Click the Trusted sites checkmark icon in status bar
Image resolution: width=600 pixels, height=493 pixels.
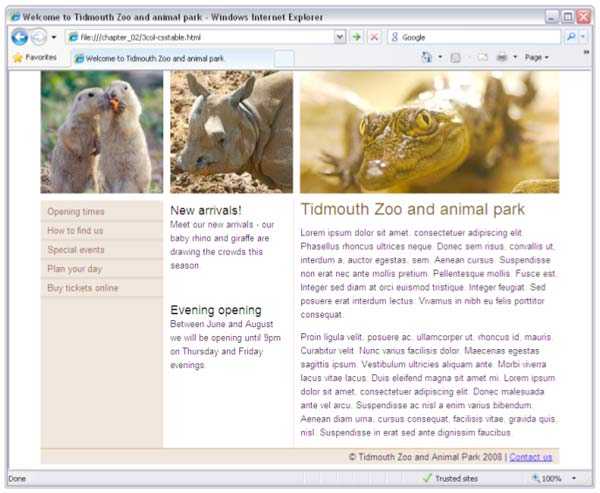[427, 478]
